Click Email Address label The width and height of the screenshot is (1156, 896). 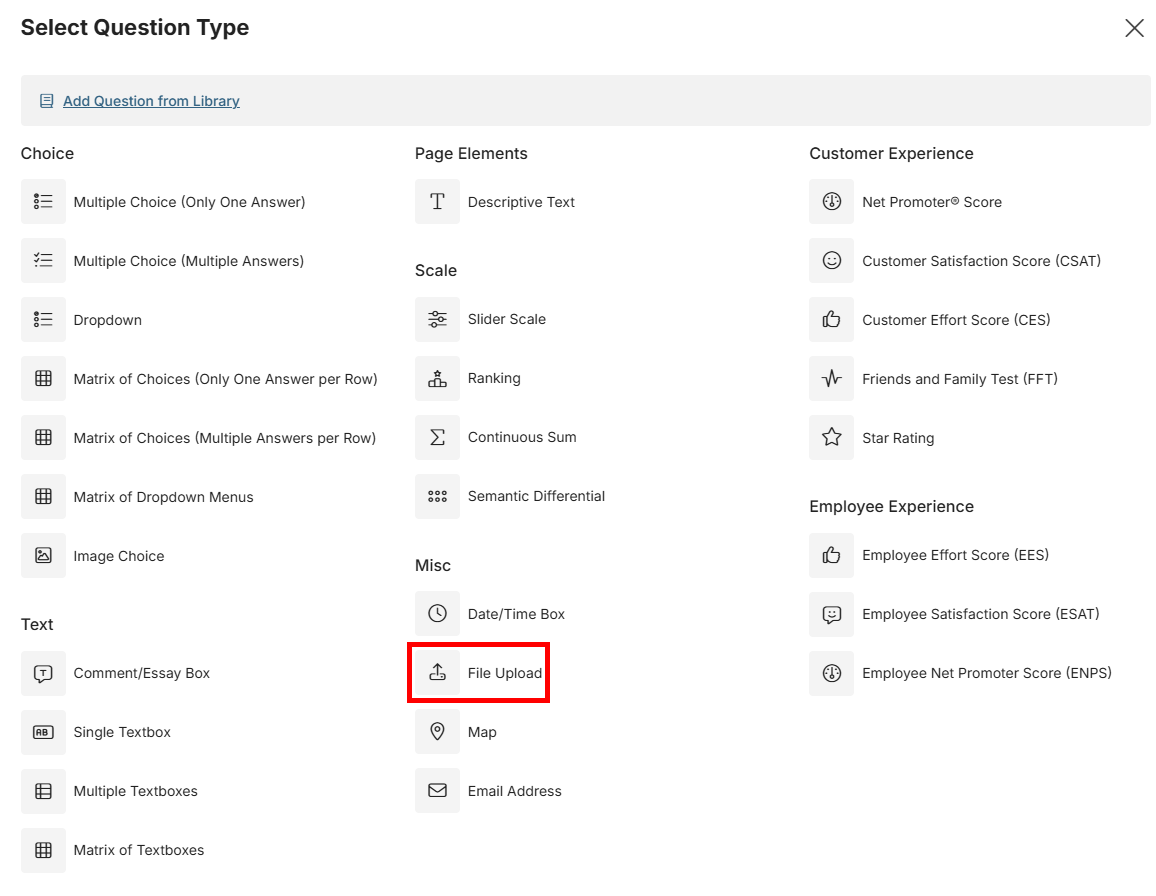pos(515,791)
